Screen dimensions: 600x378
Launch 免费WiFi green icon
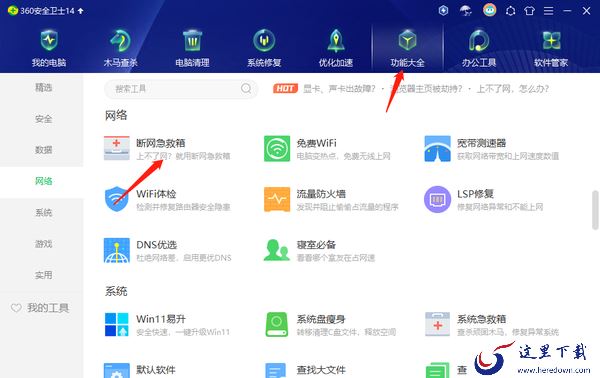click(277, 148)
